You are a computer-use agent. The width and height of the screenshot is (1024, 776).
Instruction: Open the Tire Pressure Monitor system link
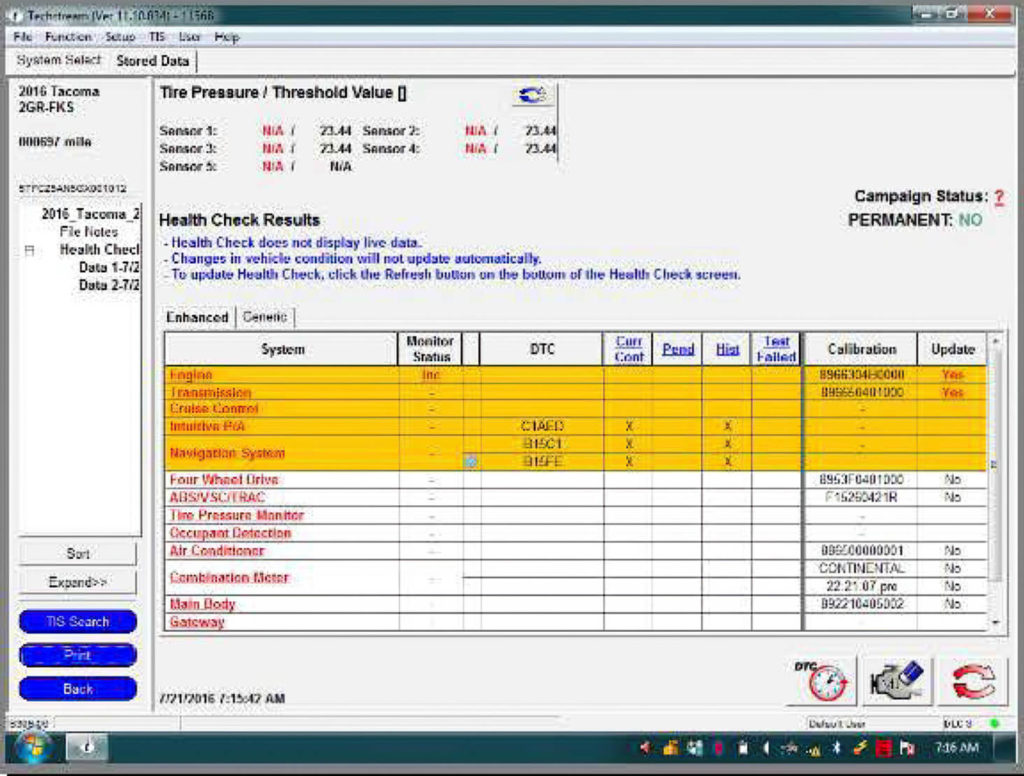pyautogui.click(x=236, y=515)
